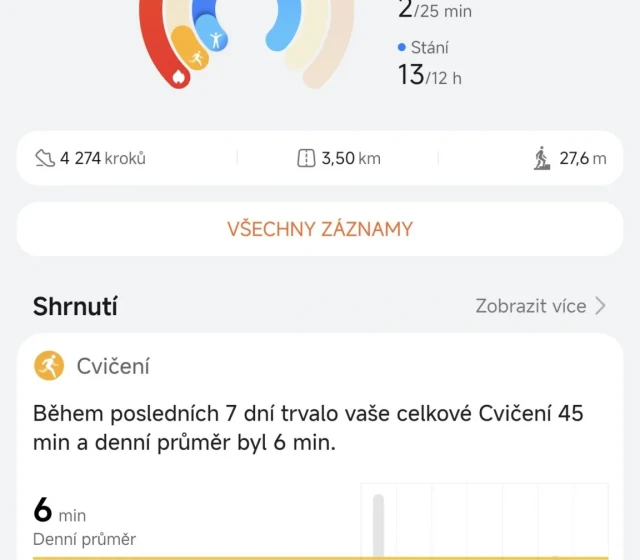The image size is (640, 560).
Task: Open the VŠECHNY ZÁZNAMY records button
Action: 320,229
